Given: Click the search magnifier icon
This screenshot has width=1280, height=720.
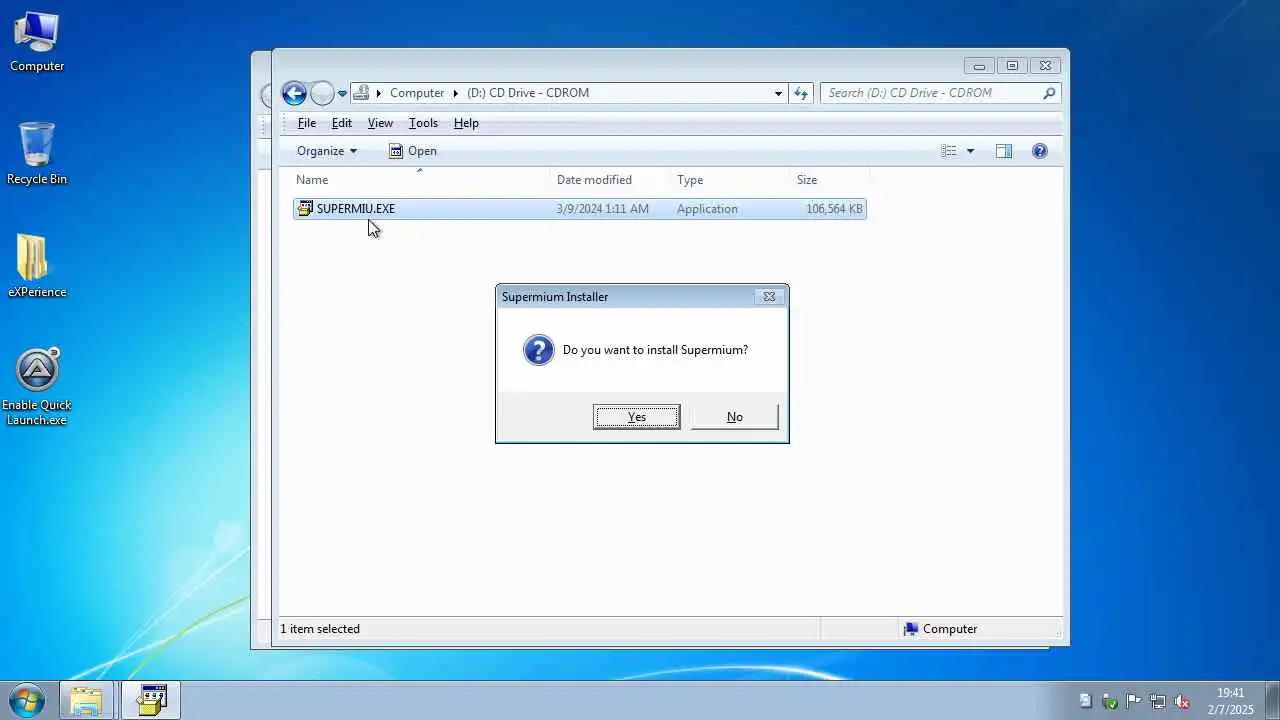Looking at the screenshot, I should pos(1049,93).
